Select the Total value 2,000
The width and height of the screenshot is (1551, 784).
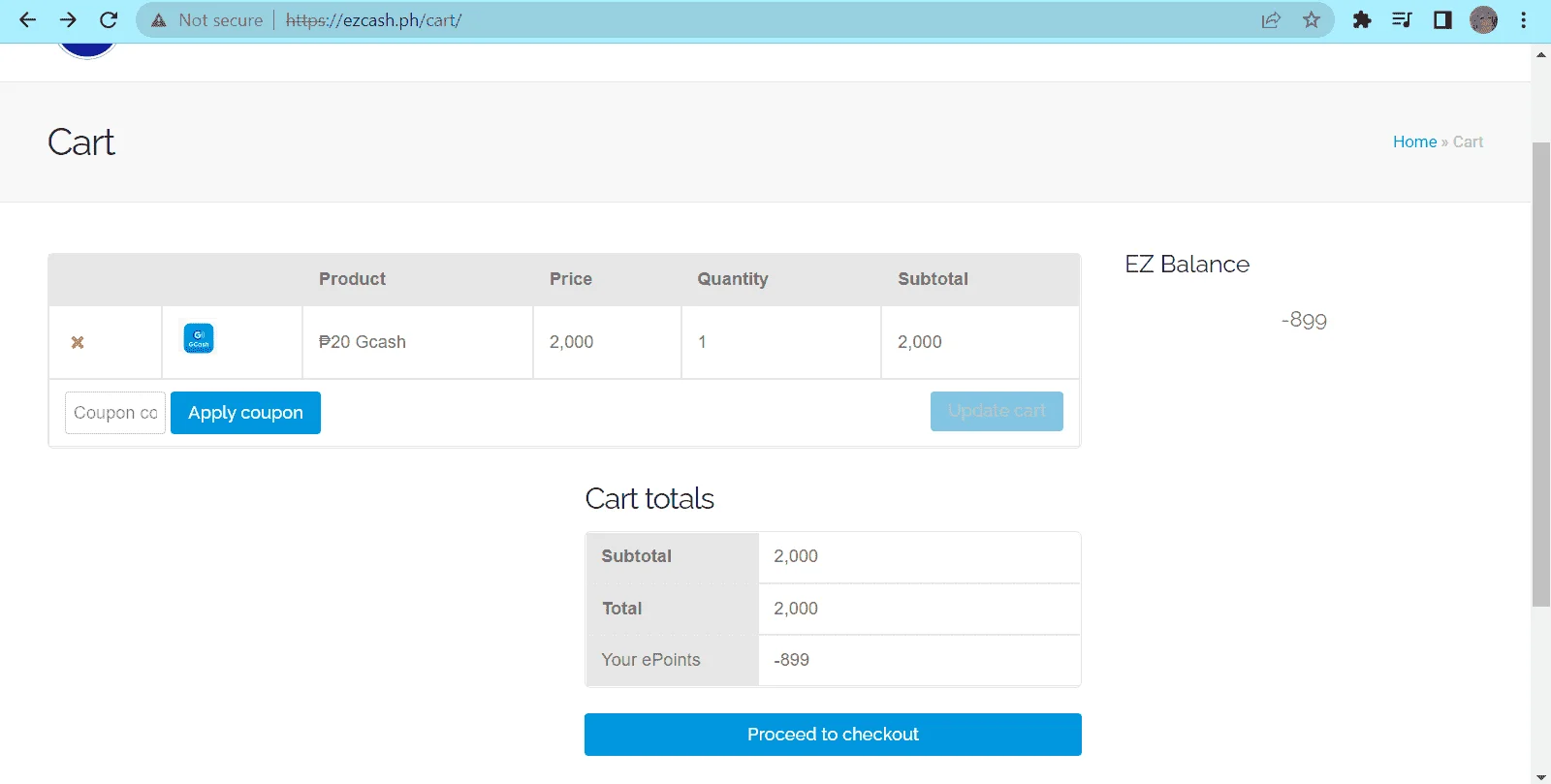tap(796, 609)
